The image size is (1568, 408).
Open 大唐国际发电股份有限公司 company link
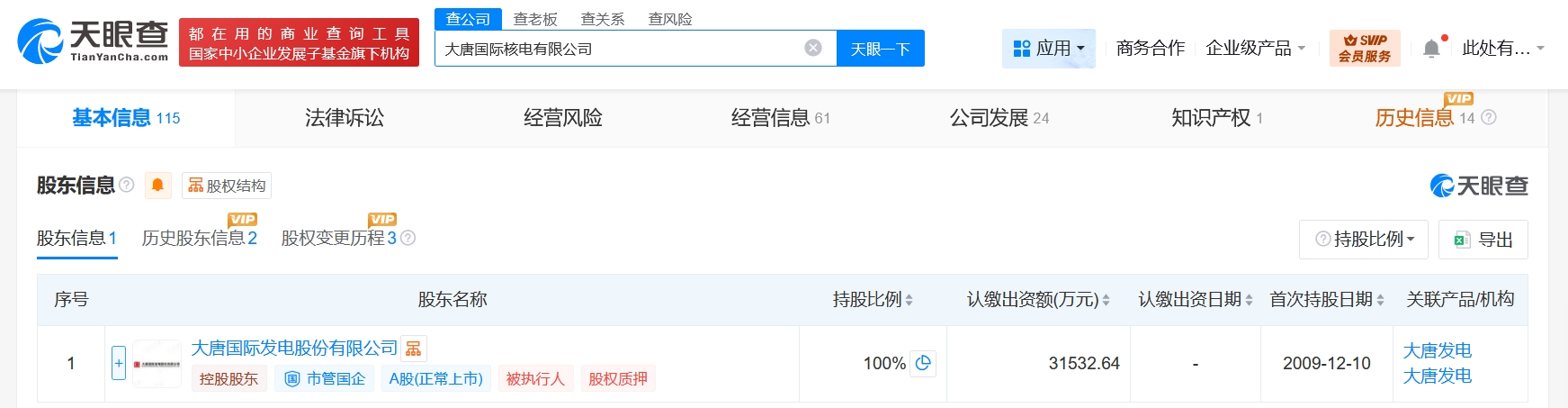point(294,349)
